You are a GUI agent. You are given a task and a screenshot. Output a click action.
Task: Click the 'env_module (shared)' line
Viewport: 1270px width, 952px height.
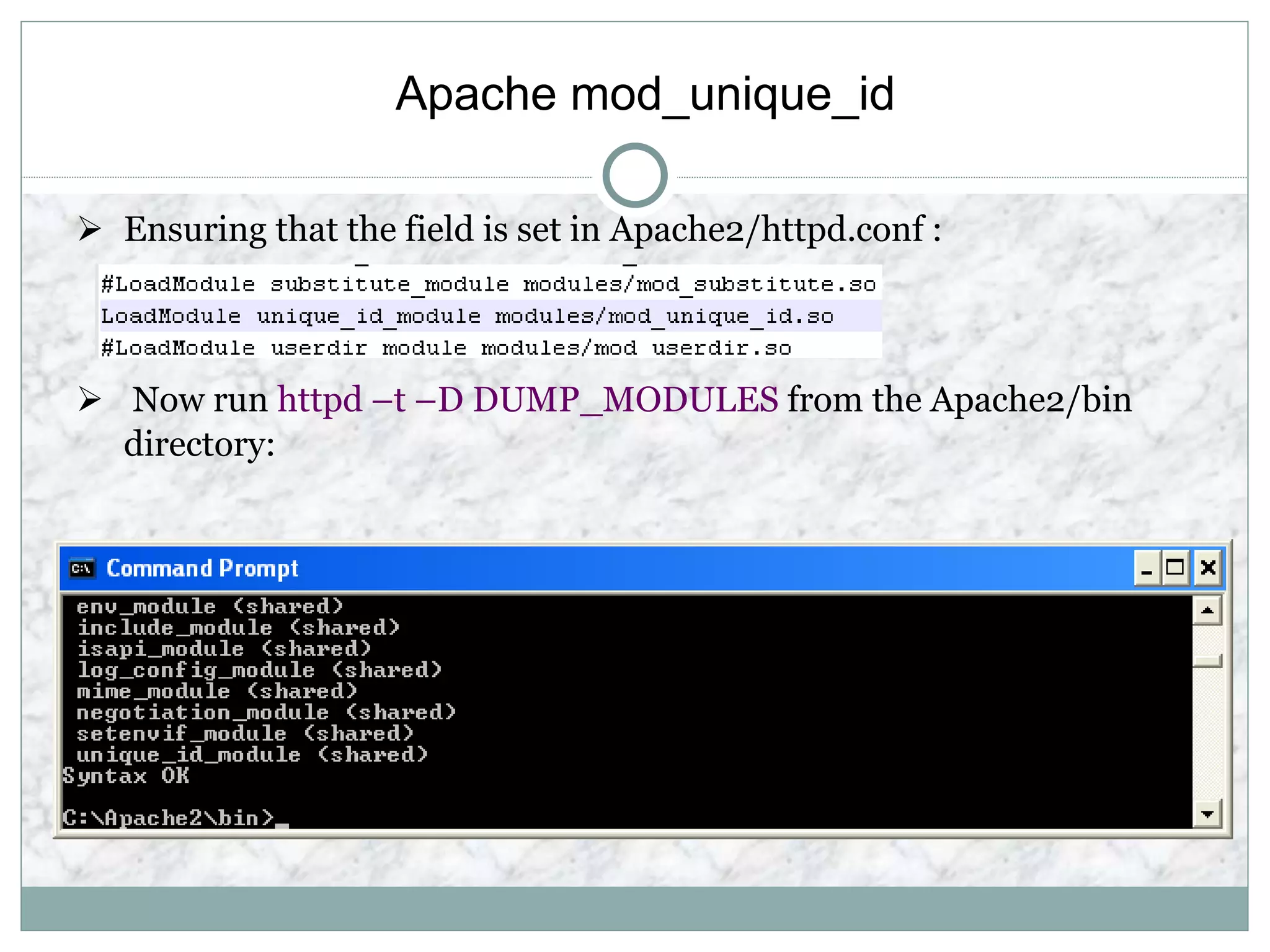pyautogui.click(x=210, y=606)
